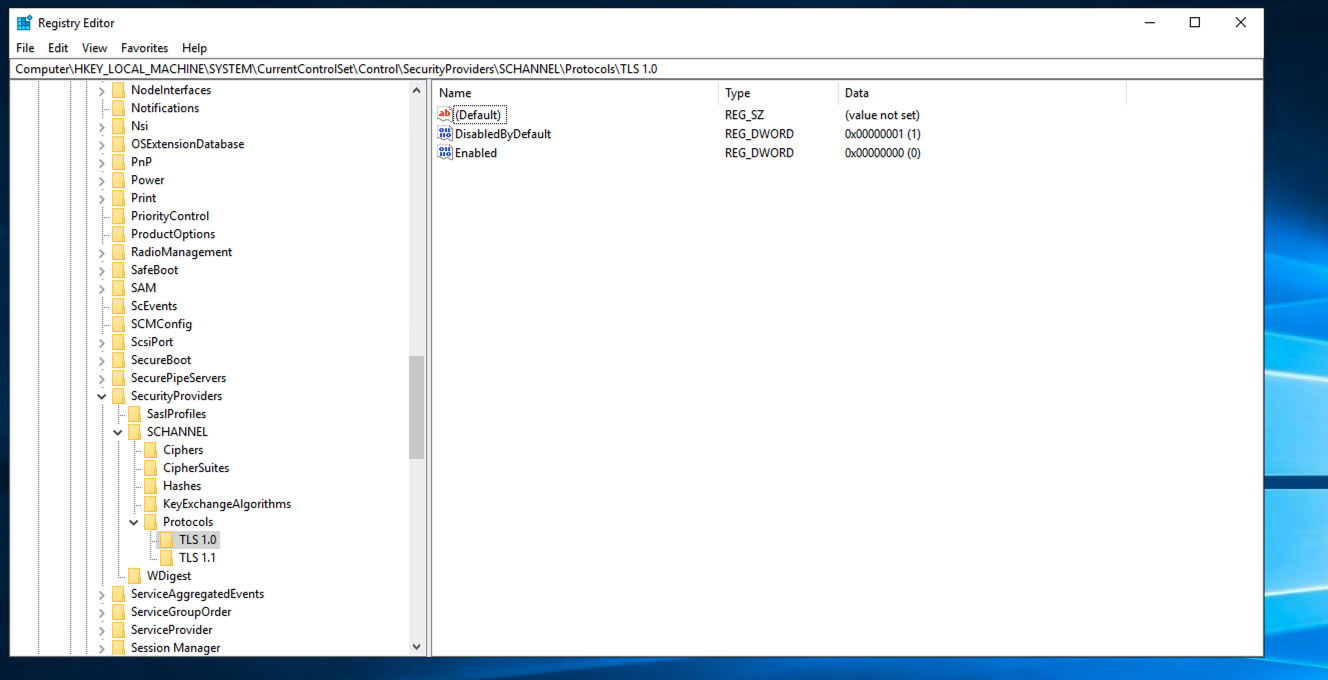The image size is (1328, 680).
Task: Click the registry path address bar
Action: pyautogui.click(x=637, y=69)
